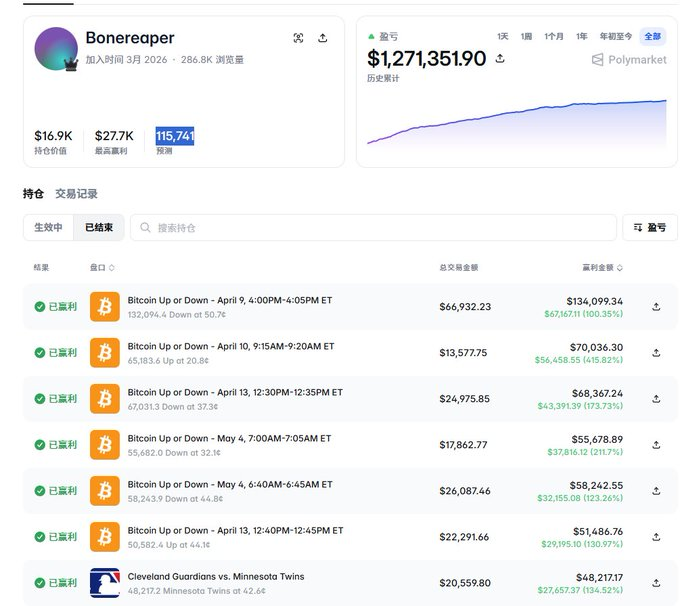Open Bitcoin April 13, 12:40PM market link
Viewport: 680px width, 606px height.
pos(235,530)
